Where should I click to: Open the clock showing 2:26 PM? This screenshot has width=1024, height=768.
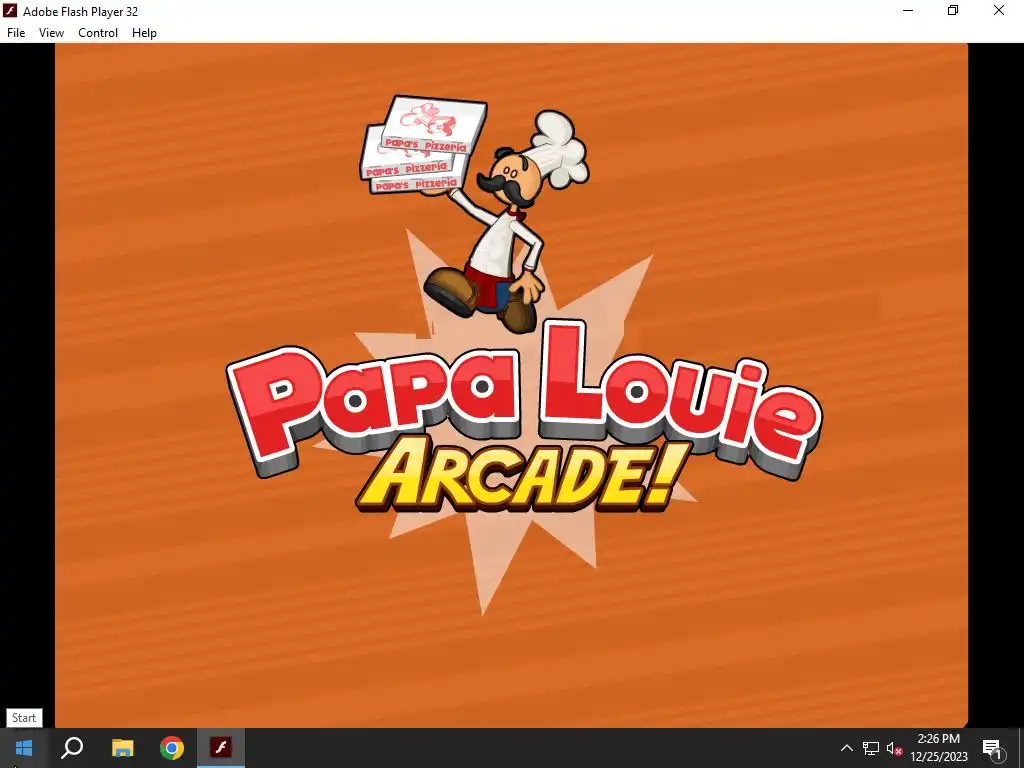(939, 748)
